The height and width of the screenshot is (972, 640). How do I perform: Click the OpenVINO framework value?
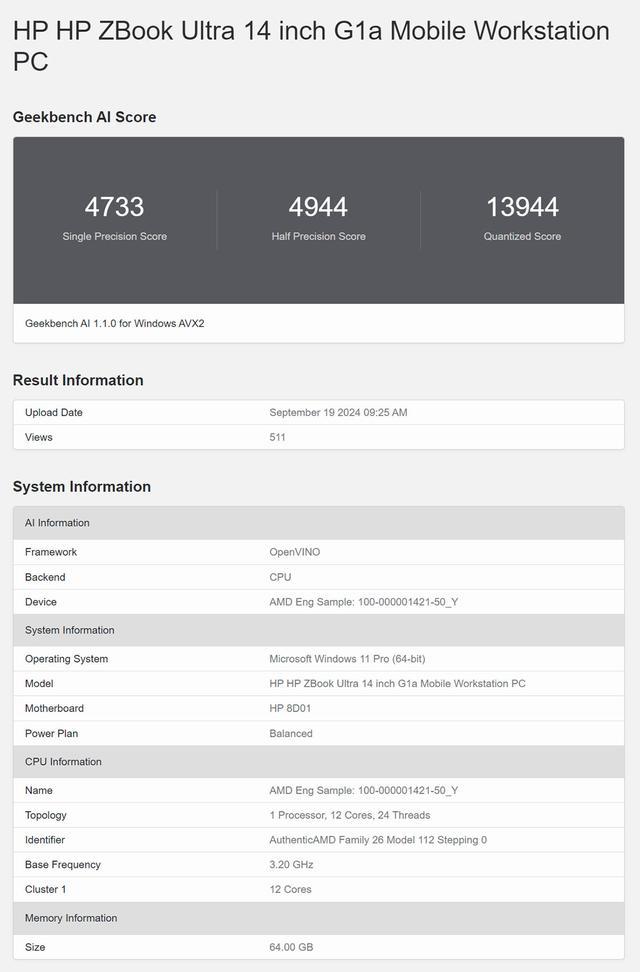(295, 552)
